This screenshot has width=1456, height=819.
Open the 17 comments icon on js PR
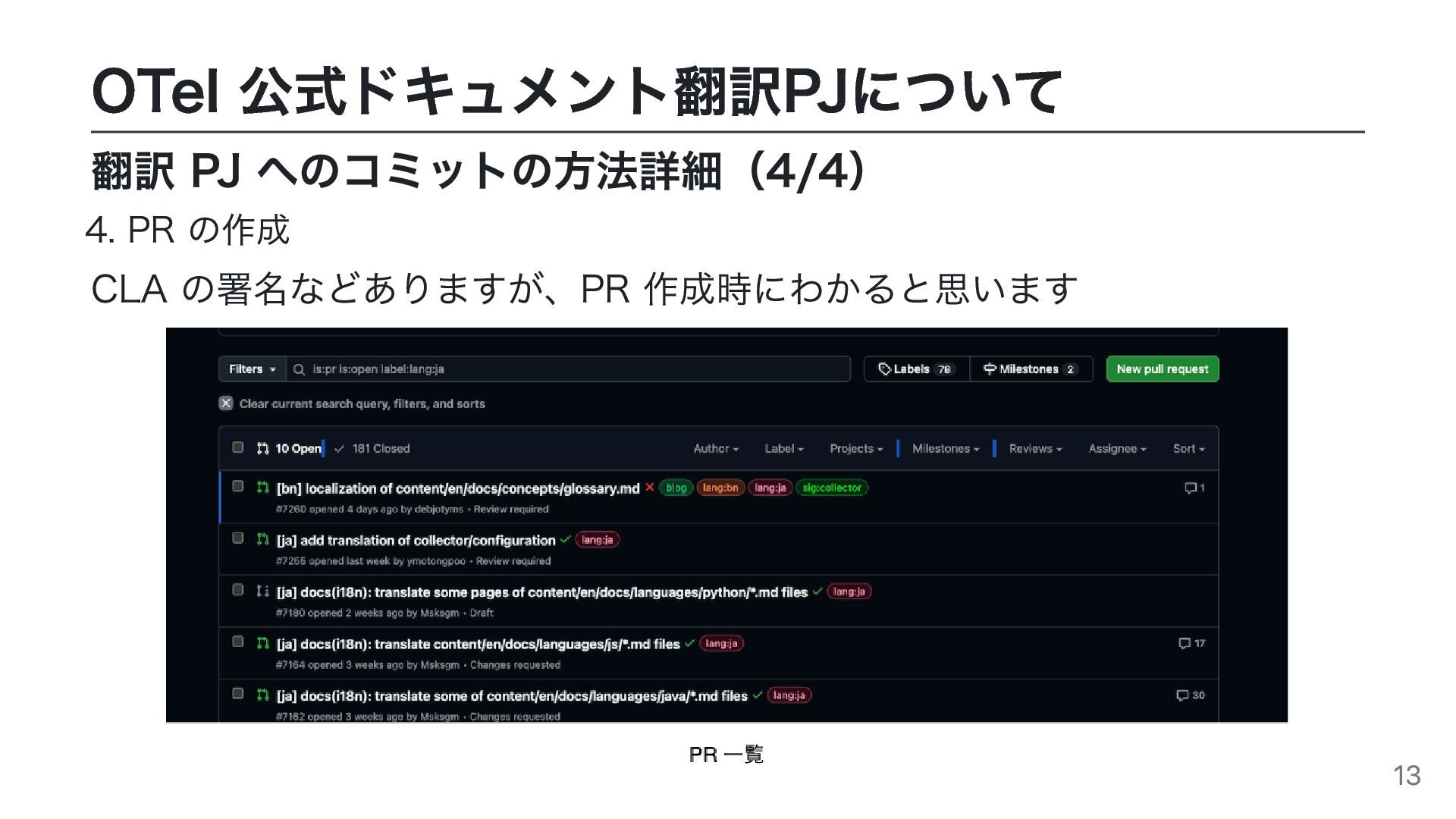pos(1191,643)
